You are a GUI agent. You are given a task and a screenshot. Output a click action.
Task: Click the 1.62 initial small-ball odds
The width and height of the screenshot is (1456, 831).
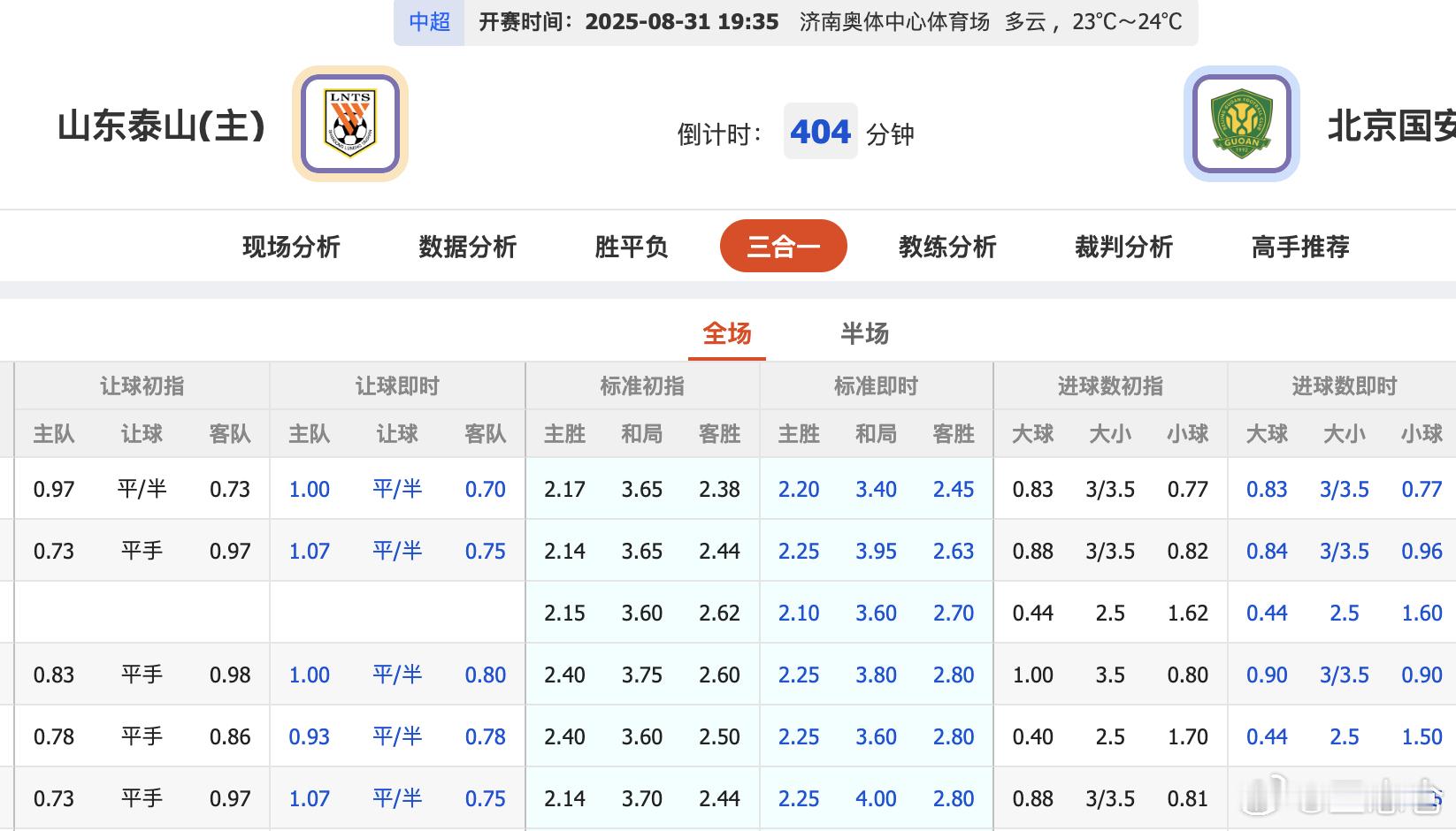(1187, 613)
